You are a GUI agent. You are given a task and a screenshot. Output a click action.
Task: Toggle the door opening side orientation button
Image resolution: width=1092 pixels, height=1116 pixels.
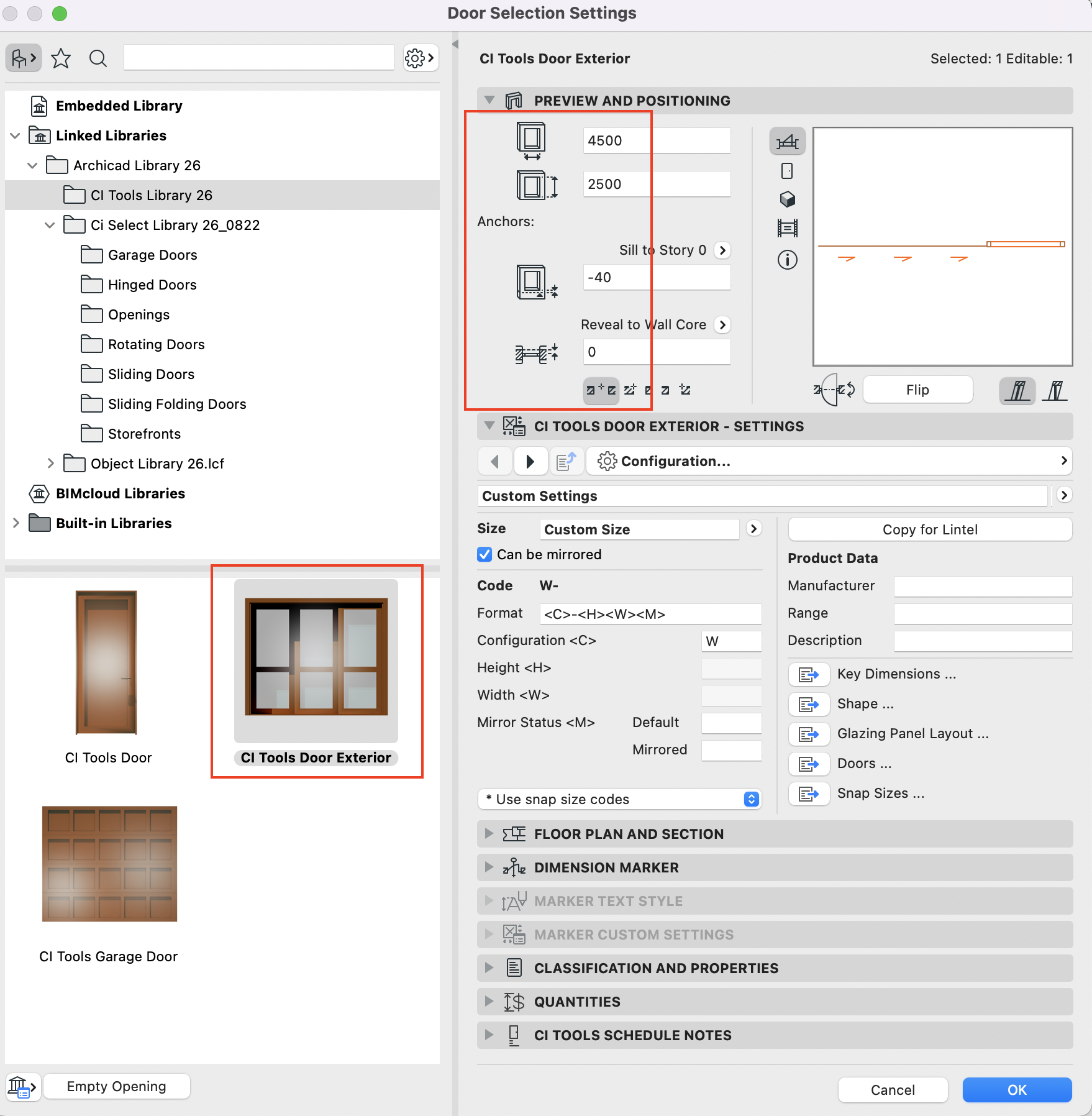[834, 390]
